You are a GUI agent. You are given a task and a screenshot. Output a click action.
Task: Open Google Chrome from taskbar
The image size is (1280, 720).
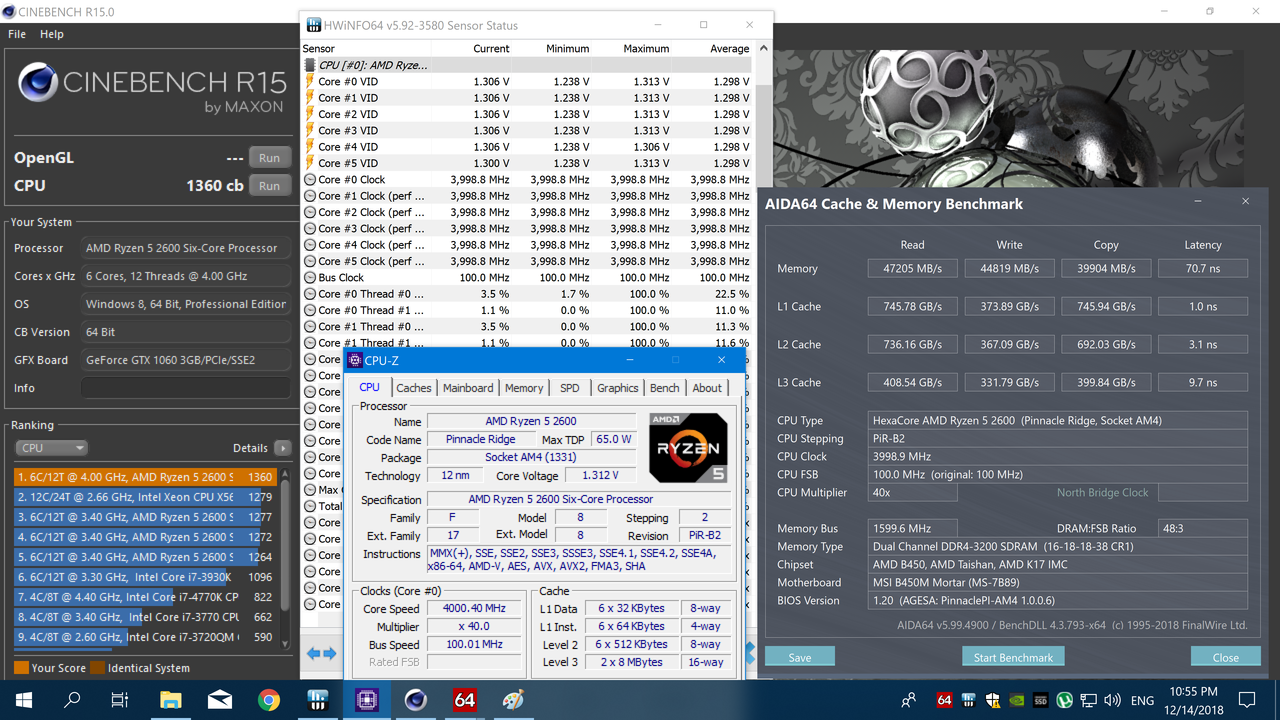coord(268,700)
